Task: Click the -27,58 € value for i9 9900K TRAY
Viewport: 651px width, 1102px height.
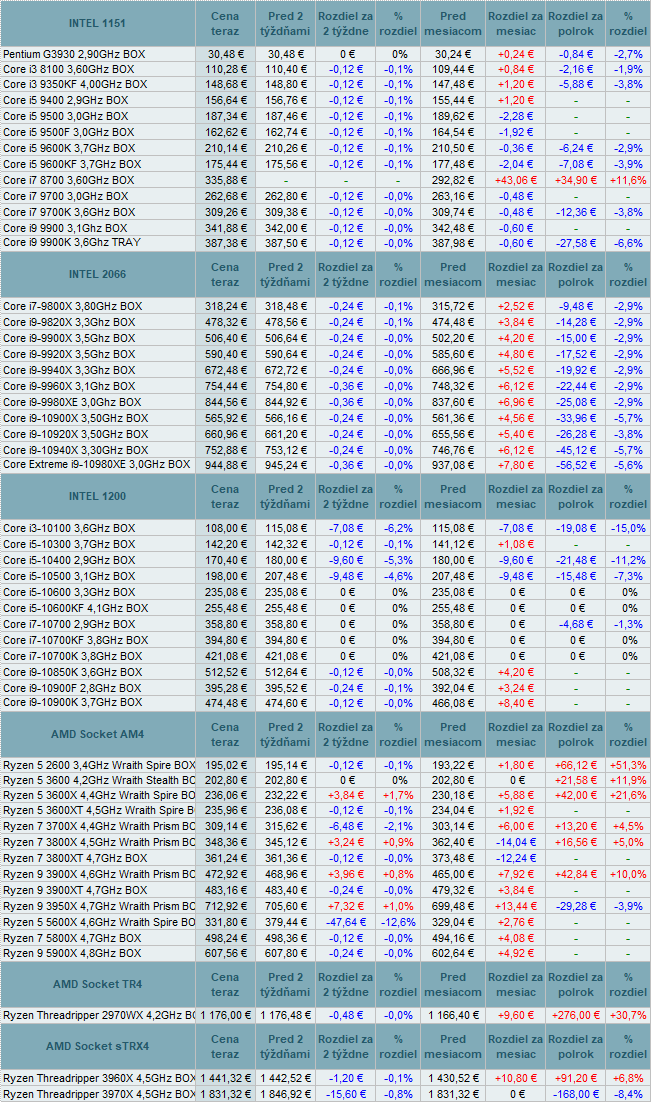Action: (576, 243)
